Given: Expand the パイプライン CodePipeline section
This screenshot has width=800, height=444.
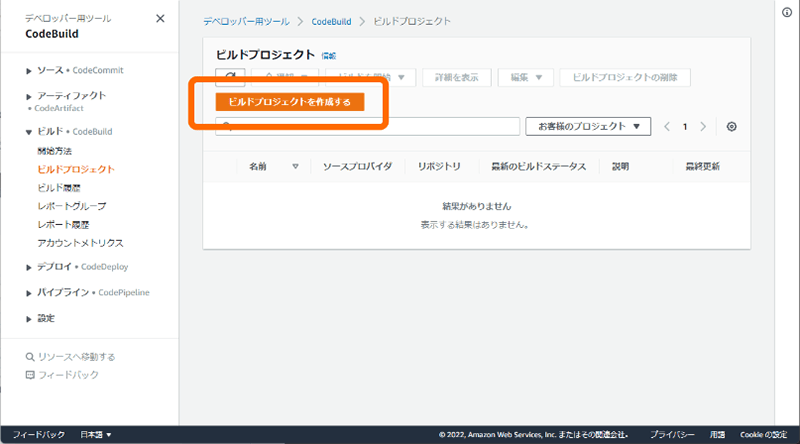Looking at the screenshot, I should pyautogui.click(x=29, y=293).
